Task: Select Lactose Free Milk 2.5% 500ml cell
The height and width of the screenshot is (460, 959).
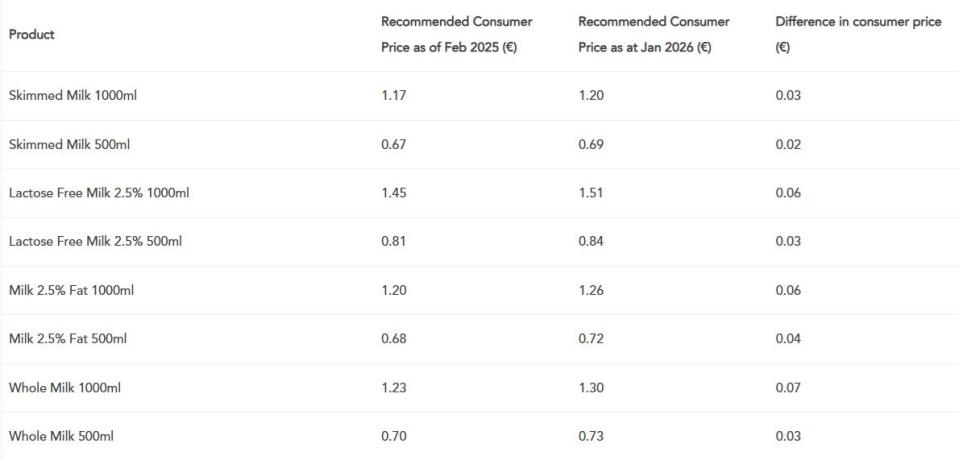Action: 95,241
